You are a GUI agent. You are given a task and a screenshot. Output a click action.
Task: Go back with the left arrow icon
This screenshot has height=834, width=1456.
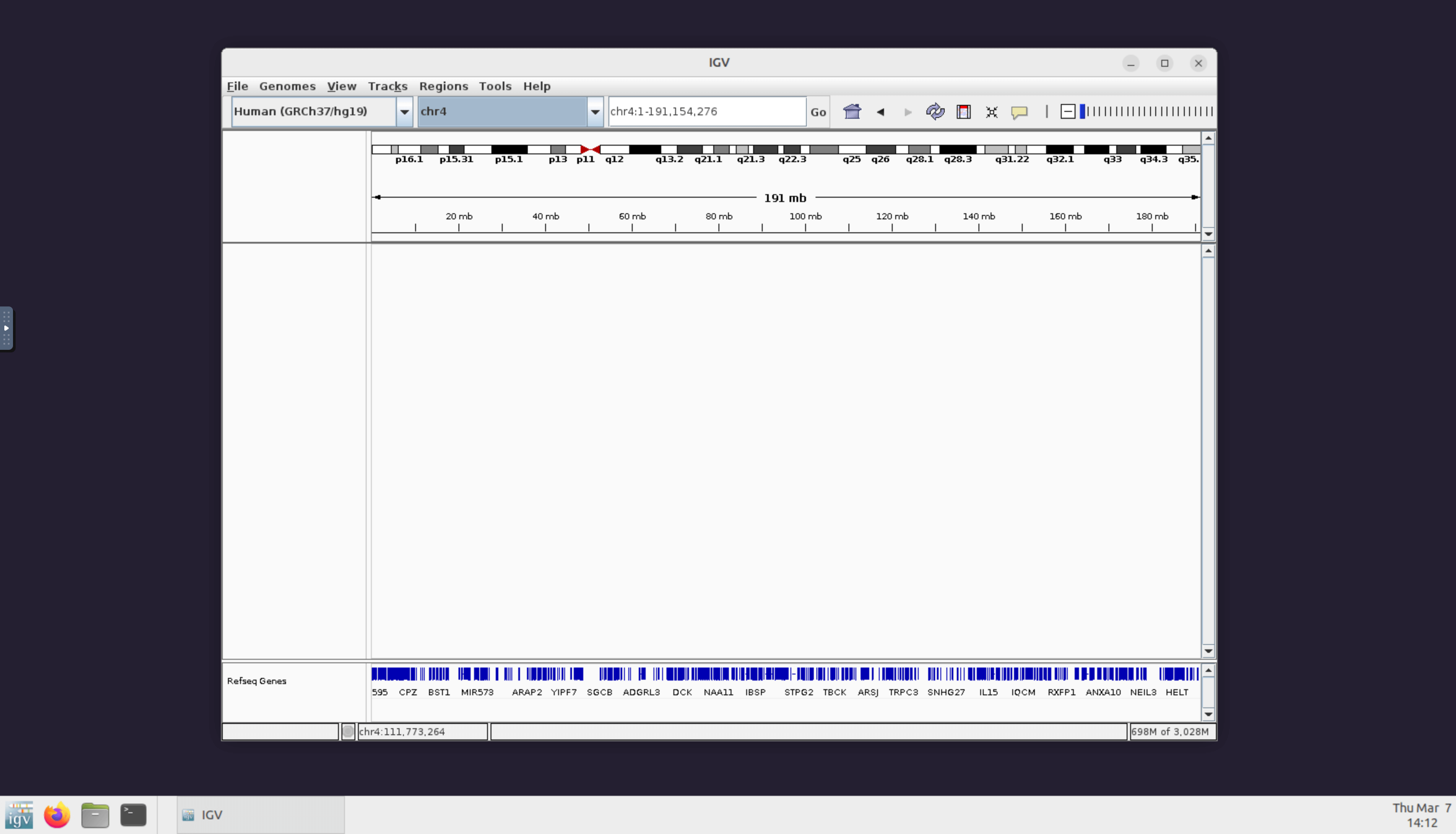pos(881,112)
